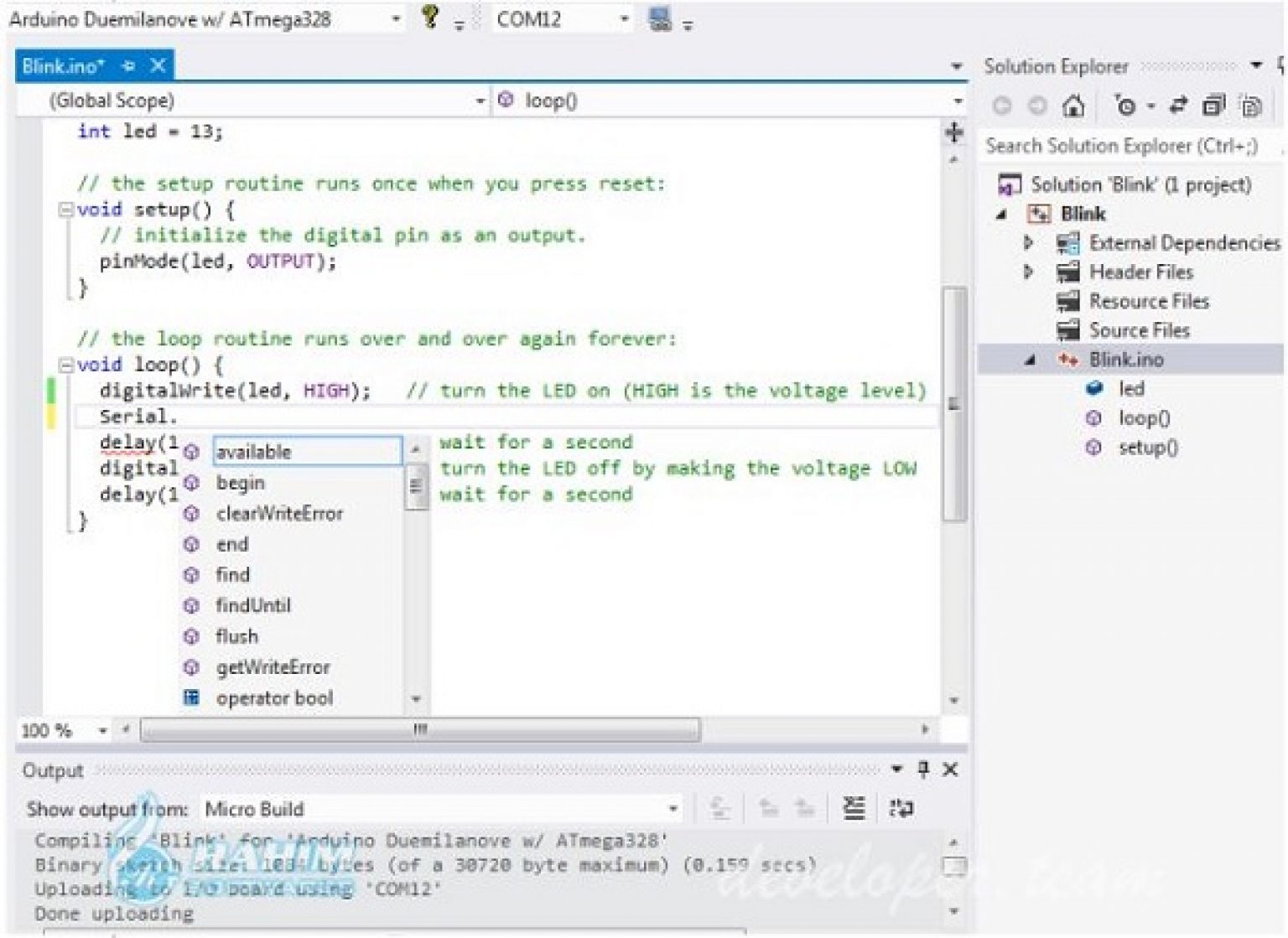Click the Visual Micro bulb icon
This screenshot has width=1288, height=938.
(x=430, y=18)
